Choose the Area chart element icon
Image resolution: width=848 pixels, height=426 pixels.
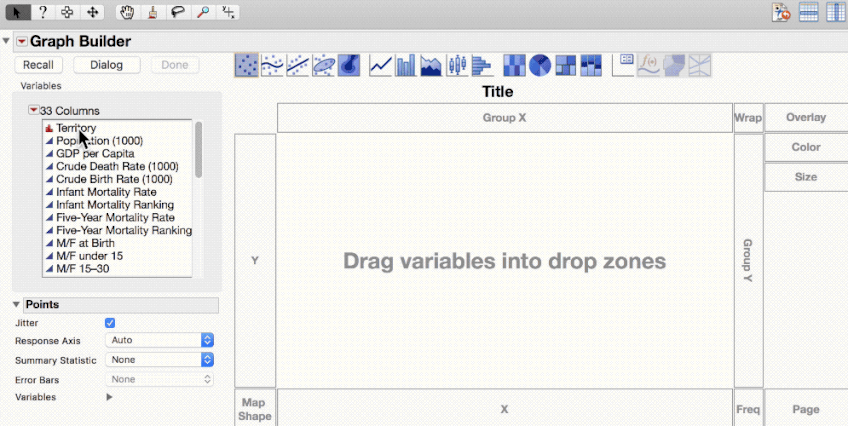click(431, 65)
